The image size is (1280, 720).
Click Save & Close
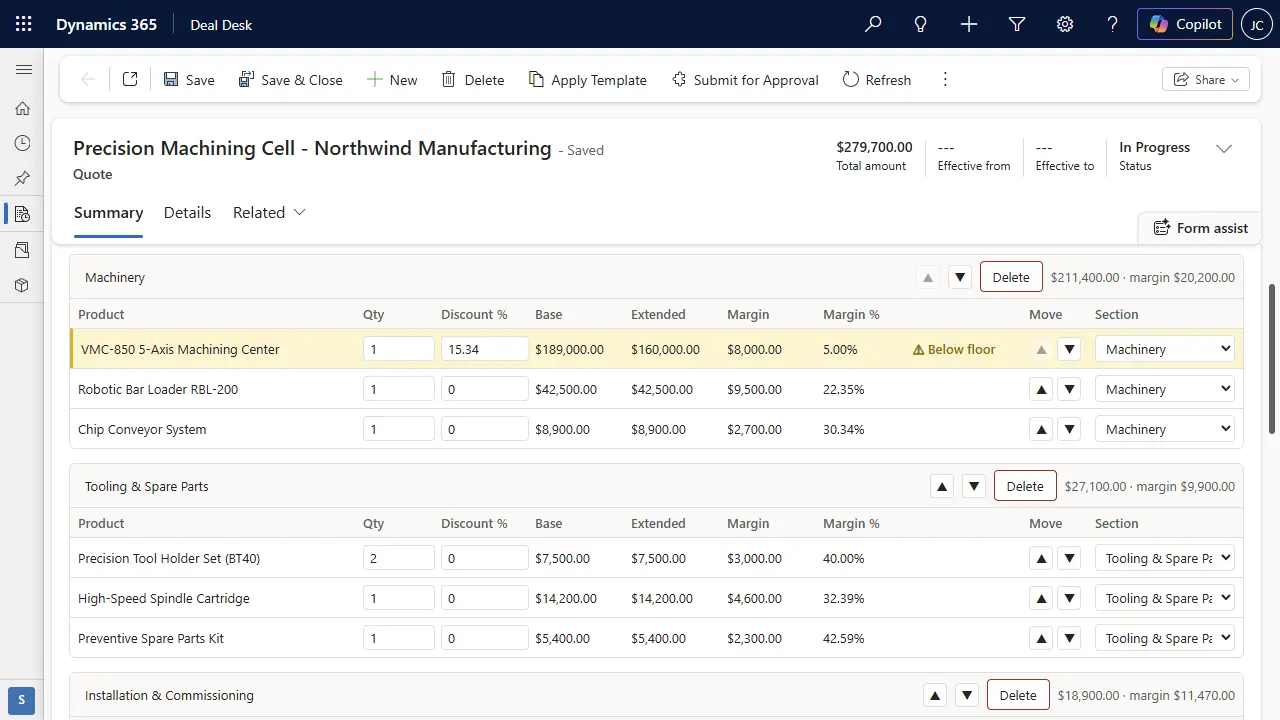click(290, 79)
